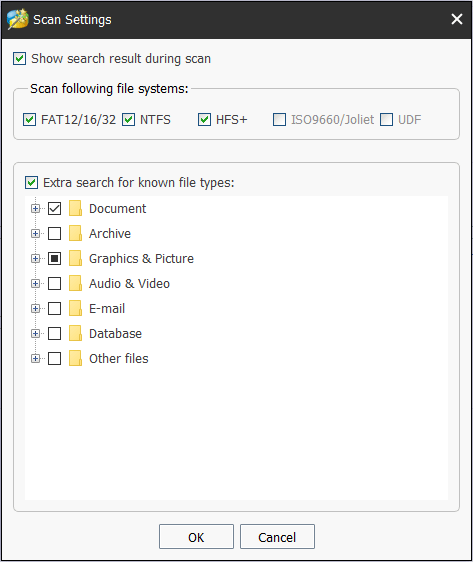Click the Scan Settings wizard icon in title bar

pyautogui.click(x=18, y=19)
